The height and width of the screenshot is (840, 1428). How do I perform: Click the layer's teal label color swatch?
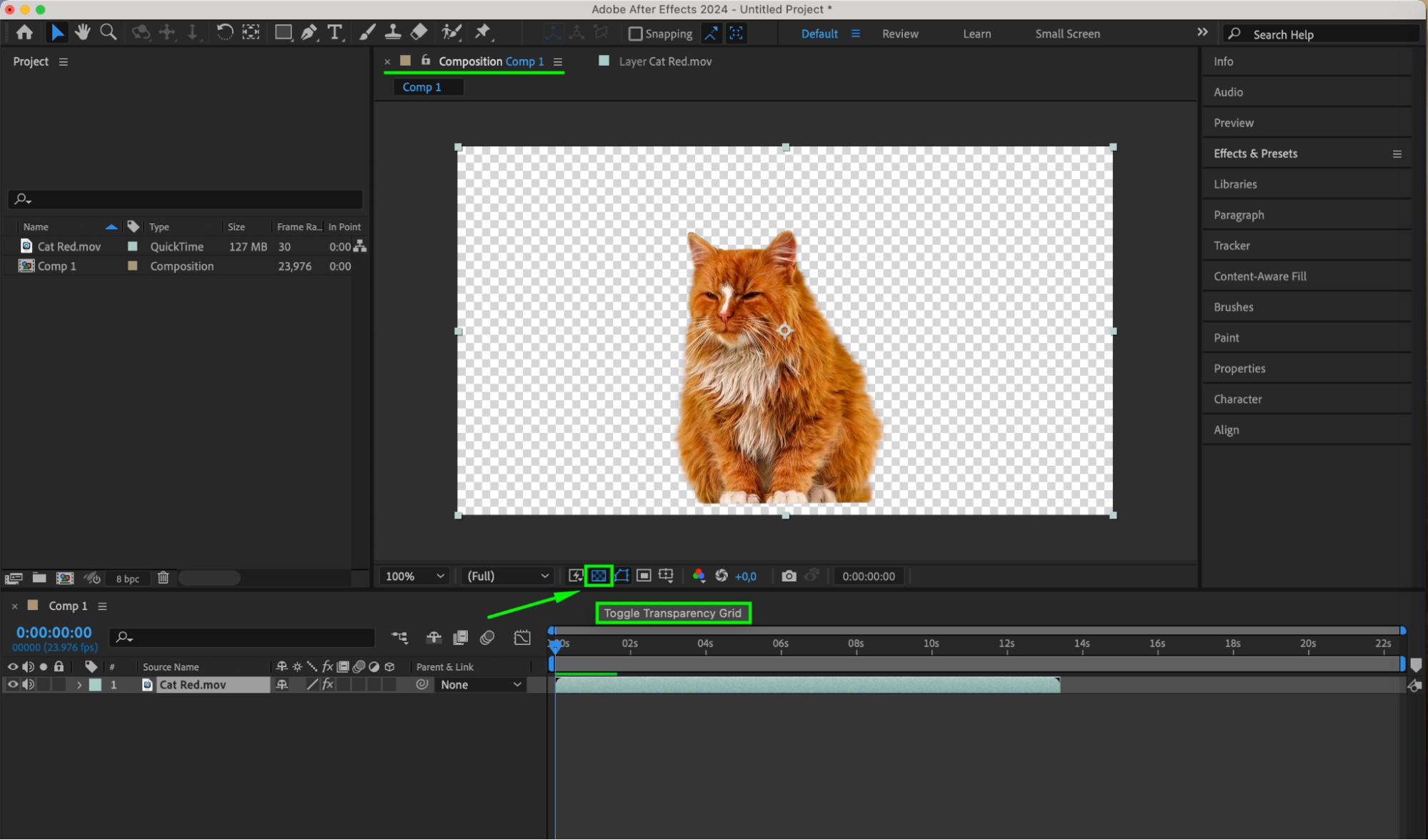coord(95,684)
